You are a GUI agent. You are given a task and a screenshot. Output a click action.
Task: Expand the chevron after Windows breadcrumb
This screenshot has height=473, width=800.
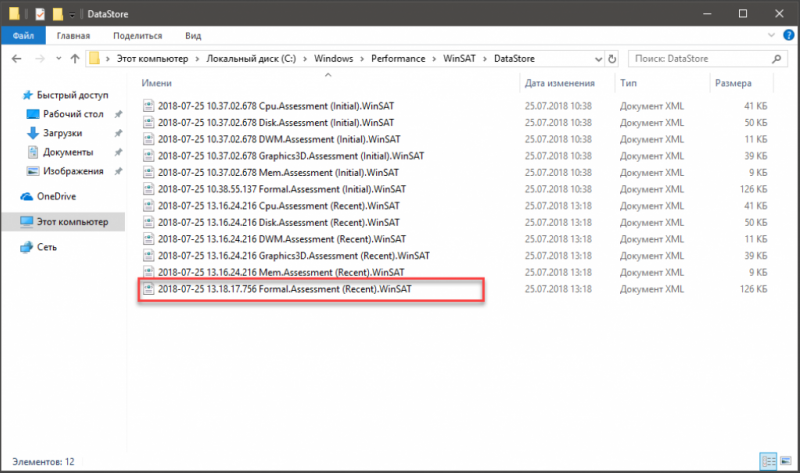coord(362,59)
